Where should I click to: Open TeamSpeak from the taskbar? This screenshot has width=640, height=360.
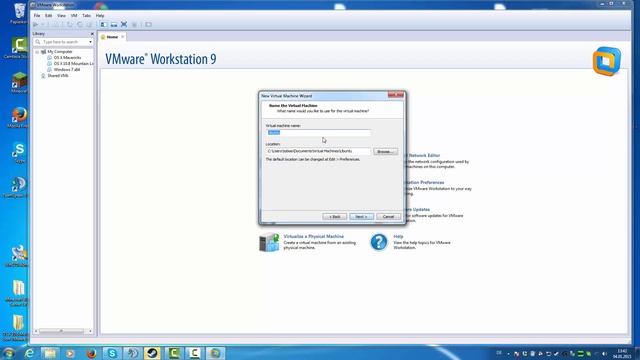click(132, 353)
